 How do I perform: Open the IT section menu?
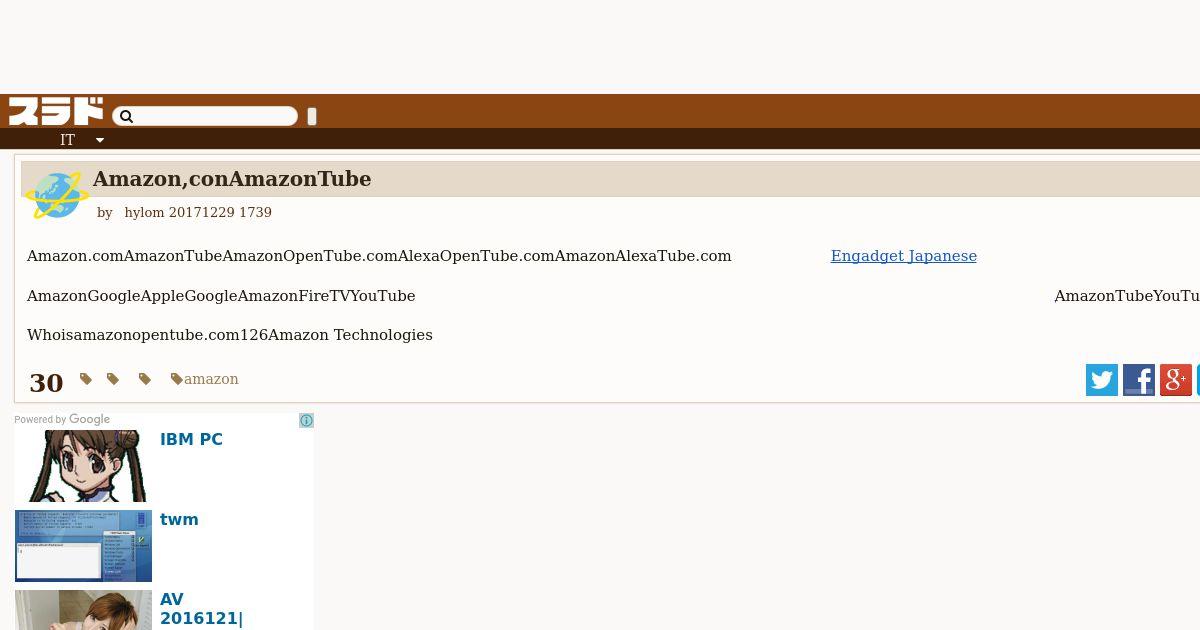pyautogui.click(x=67, y=140)
